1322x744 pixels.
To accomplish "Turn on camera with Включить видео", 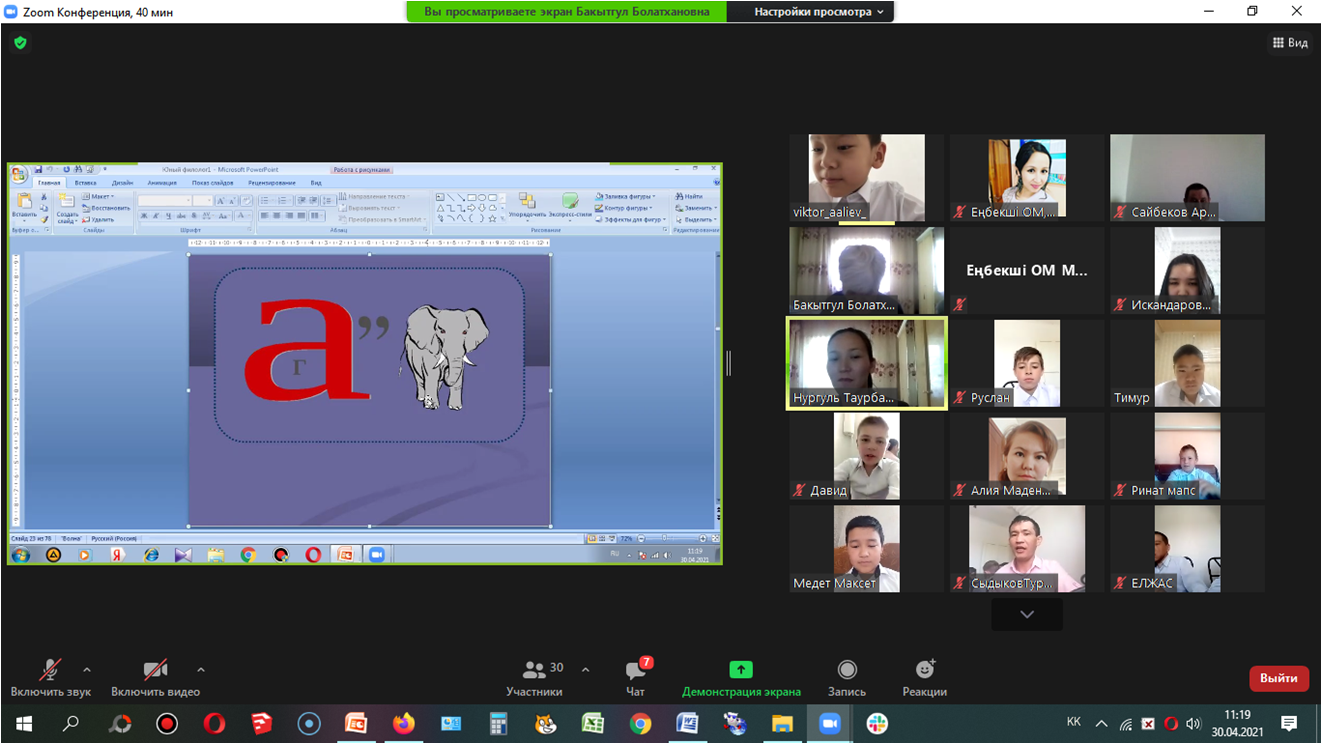I will [155, 670].
